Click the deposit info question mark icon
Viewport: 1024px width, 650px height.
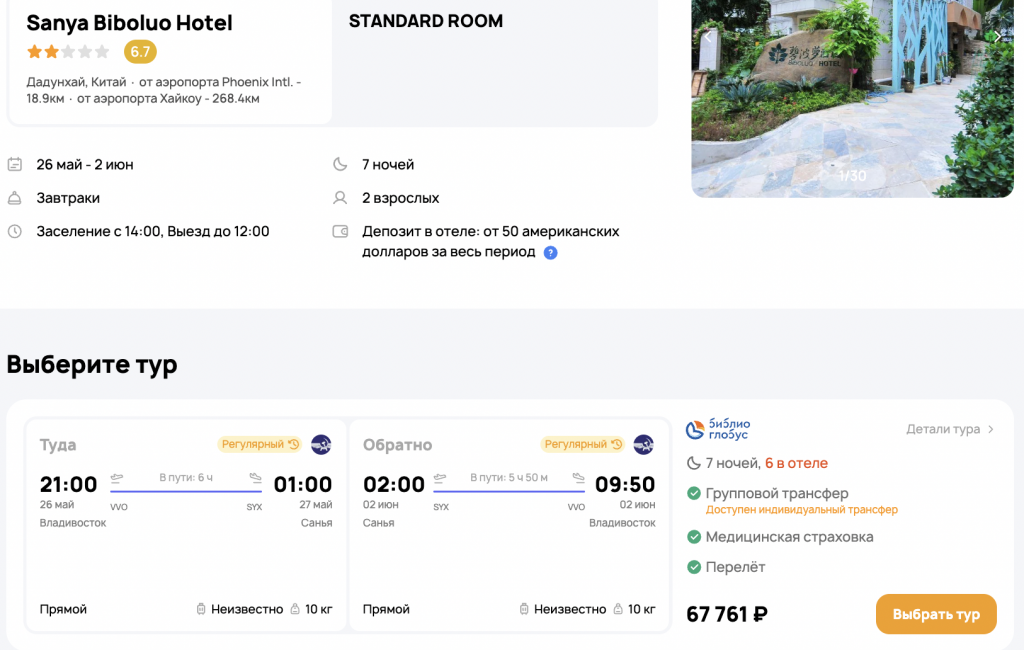[551, 253]
